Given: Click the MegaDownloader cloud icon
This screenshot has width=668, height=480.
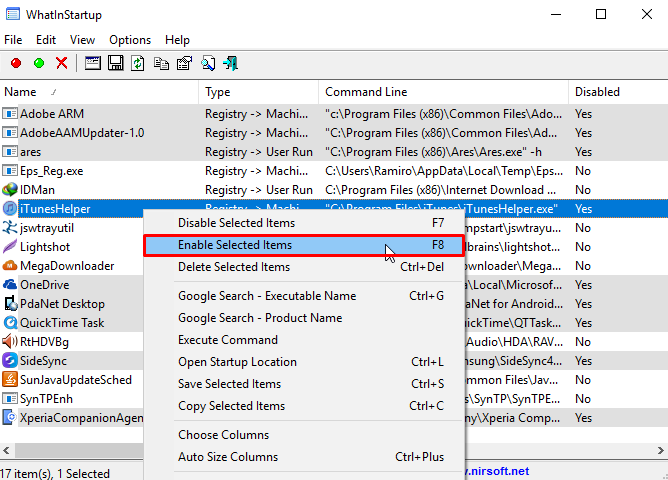Looking at the screenshot, I should click(x=10, y=266).
